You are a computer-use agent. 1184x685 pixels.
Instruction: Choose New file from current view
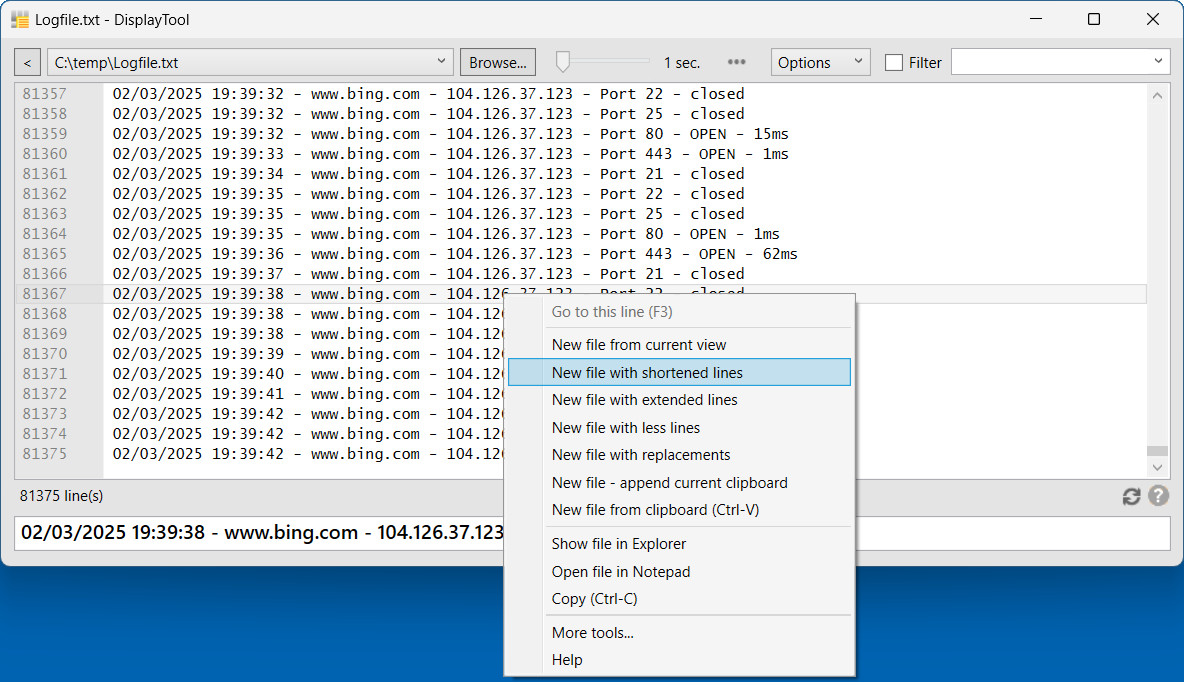tap(679, 345)
